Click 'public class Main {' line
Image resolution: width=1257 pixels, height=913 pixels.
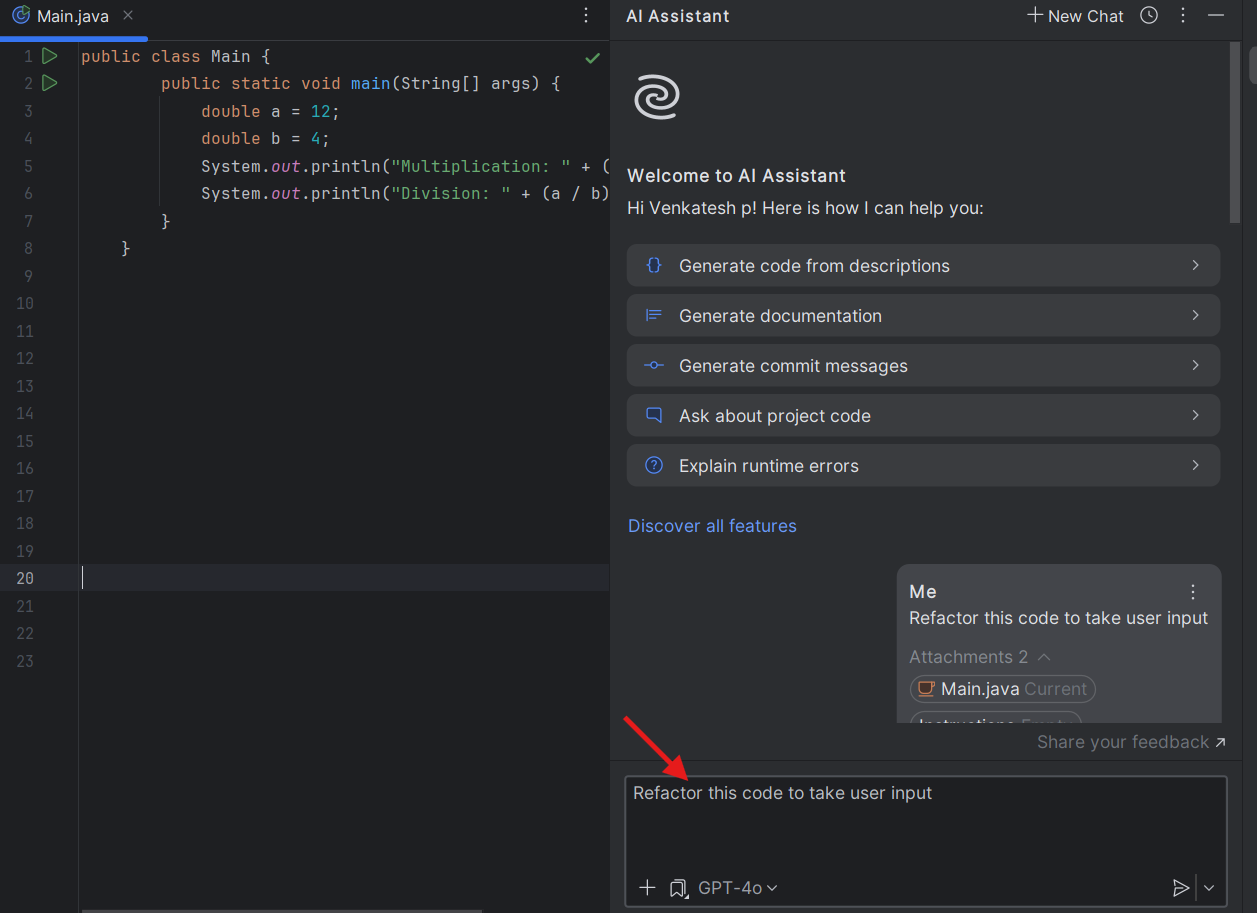tap(176, 56)
